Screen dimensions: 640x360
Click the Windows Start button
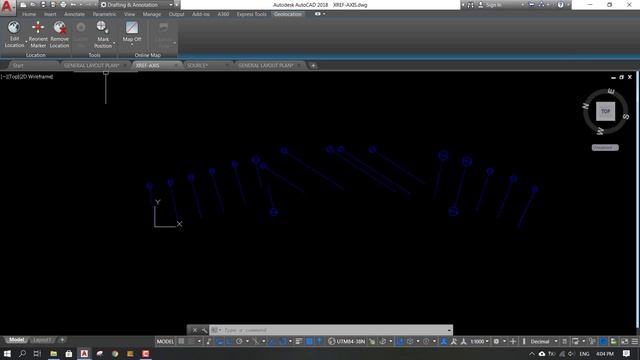7,353
